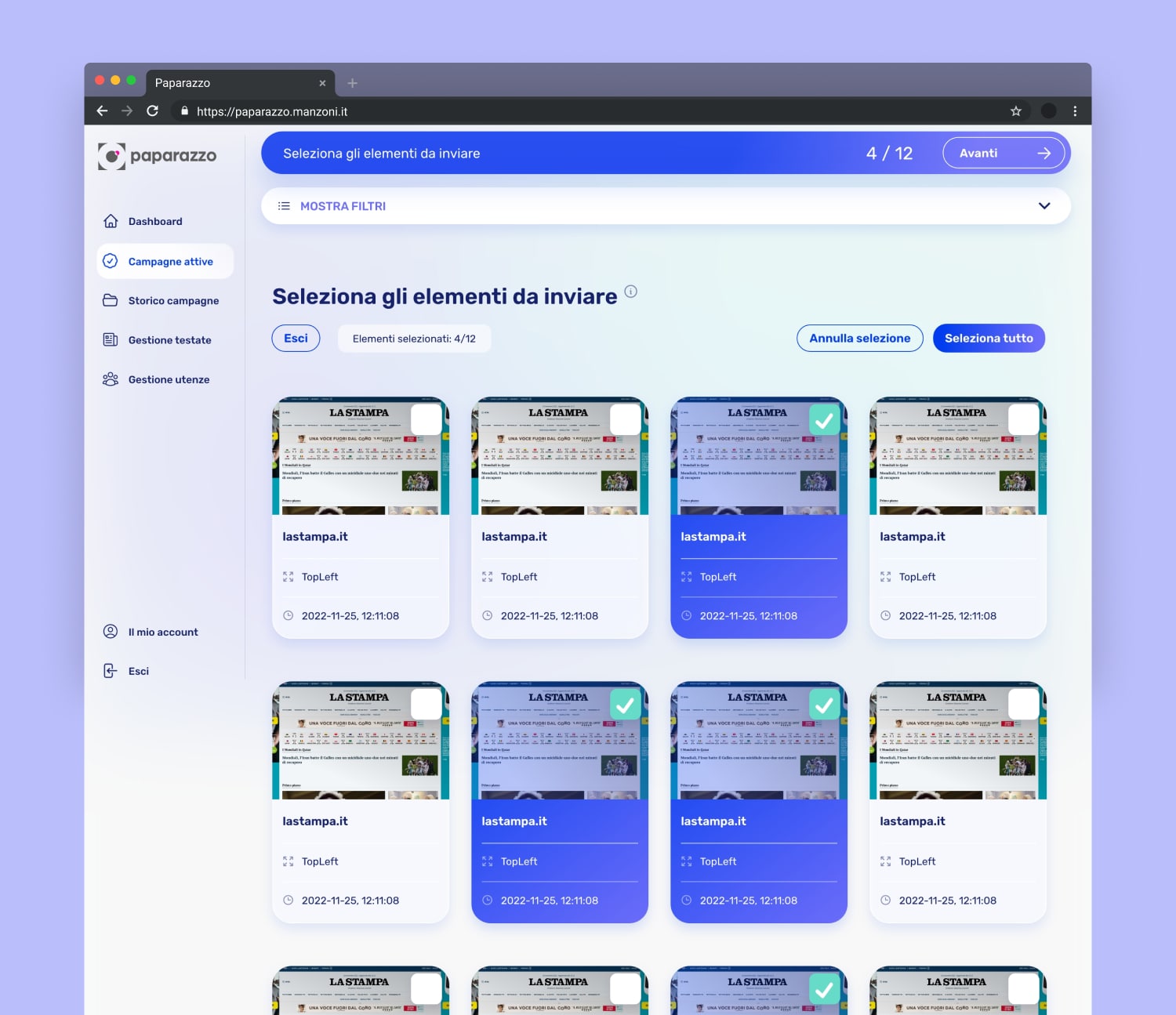Bookmark the page with the star icon
Image resolution: width=1176 pixels, height=1015 pixels.
click(1015, 111)
